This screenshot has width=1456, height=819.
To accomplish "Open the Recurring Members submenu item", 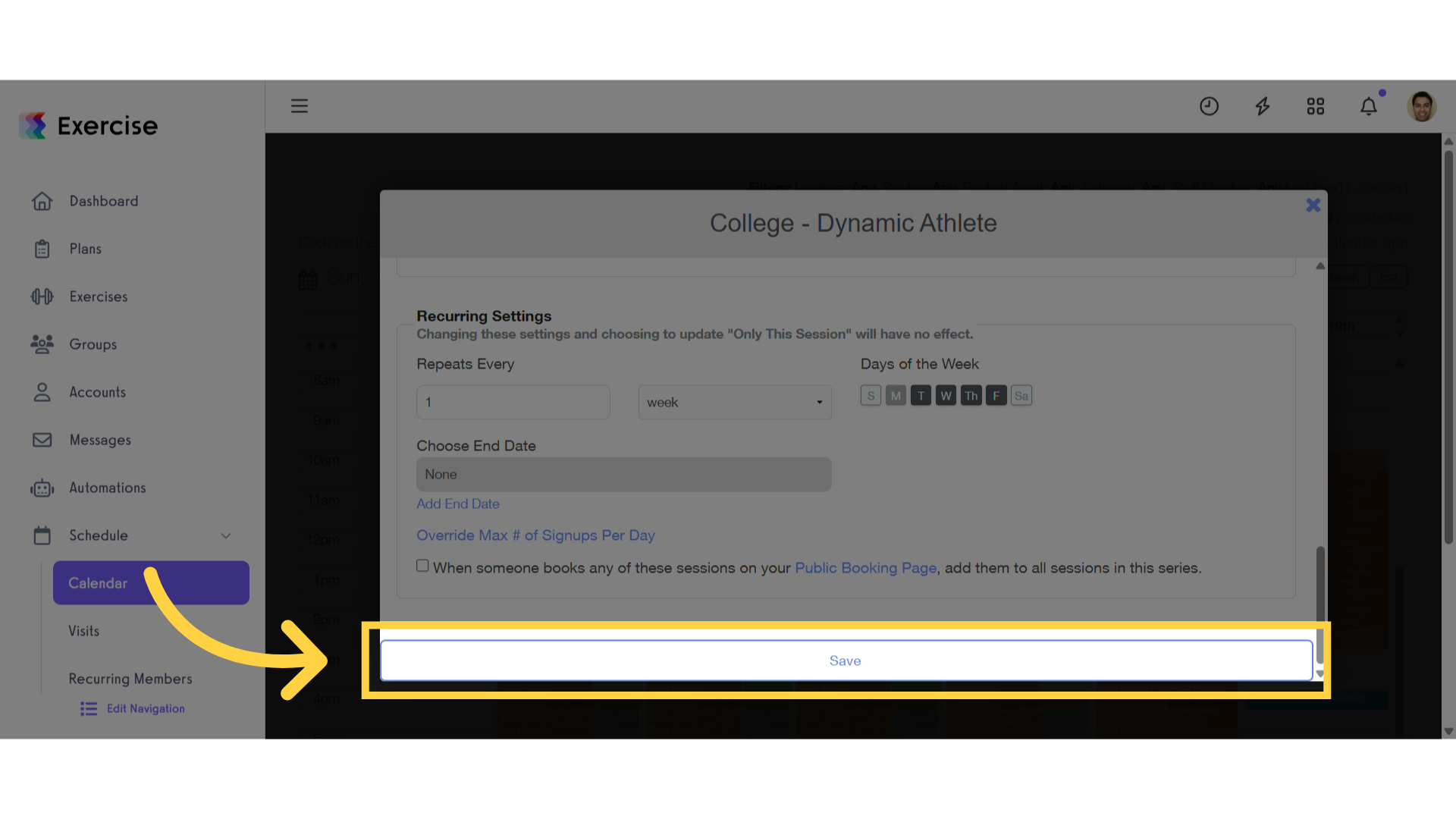I will (x=130, y=679).
